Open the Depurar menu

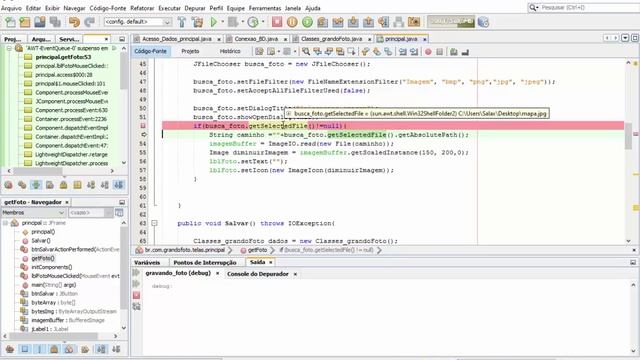point(195,8)
